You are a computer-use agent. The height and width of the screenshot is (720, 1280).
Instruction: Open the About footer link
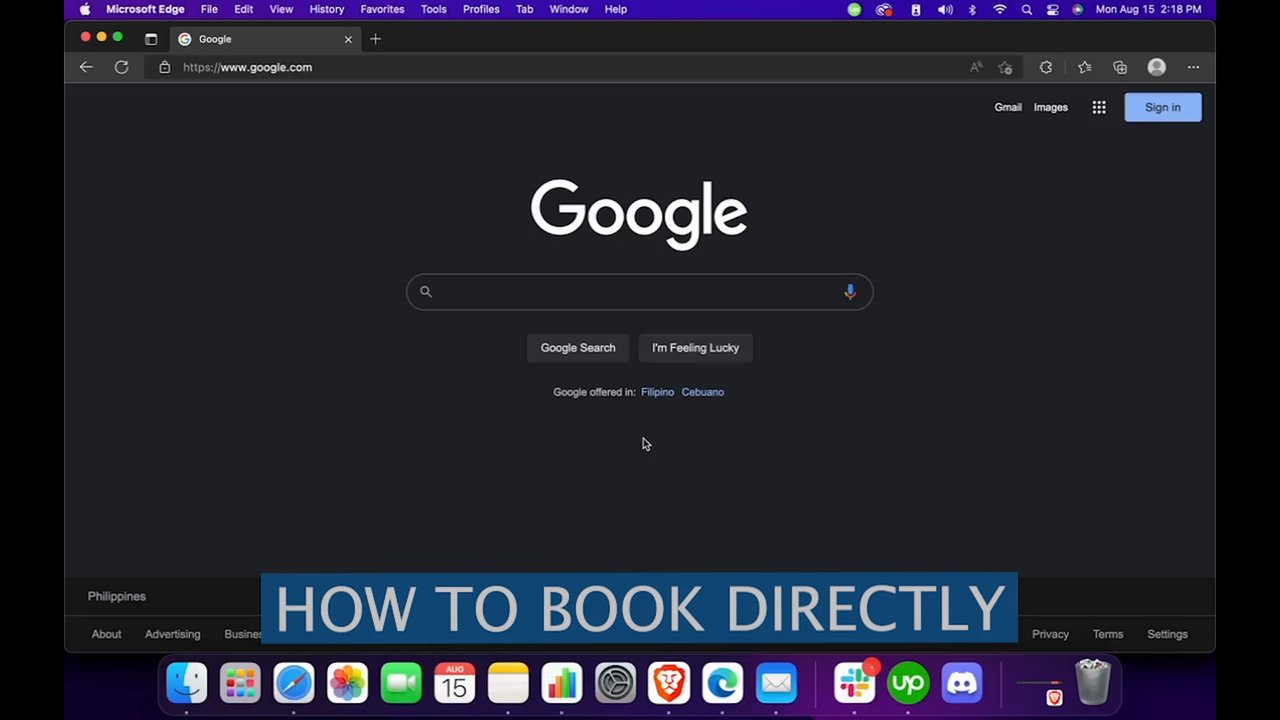[x=106, y=634]
